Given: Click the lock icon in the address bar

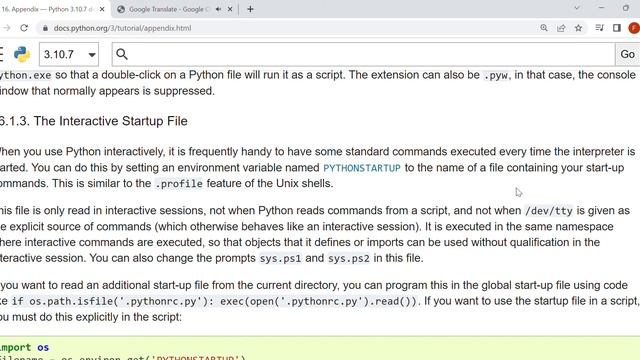Looking at the screenshot, I should coord(45,28).
